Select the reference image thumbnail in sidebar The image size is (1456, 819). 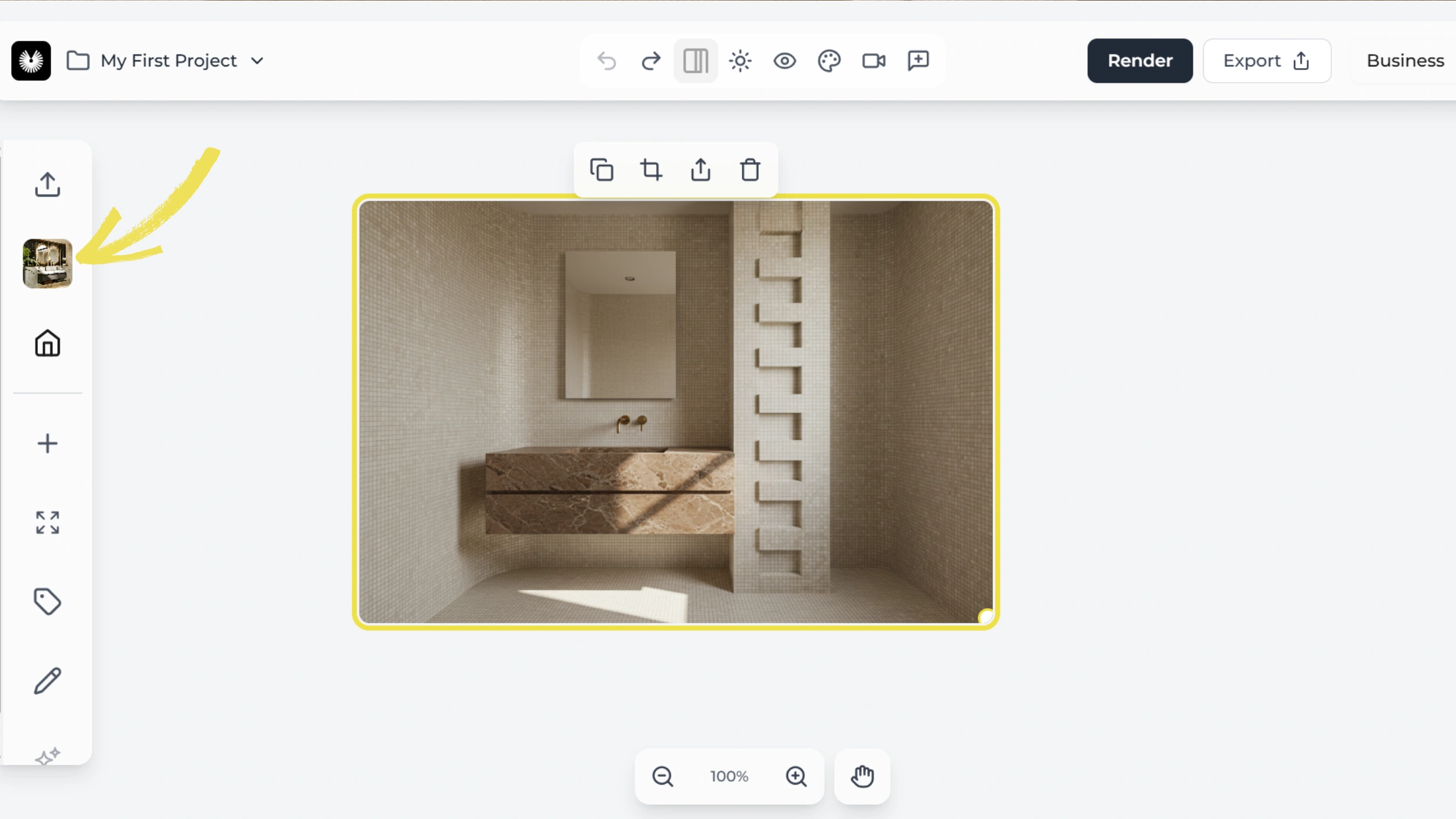click(47, 263)
